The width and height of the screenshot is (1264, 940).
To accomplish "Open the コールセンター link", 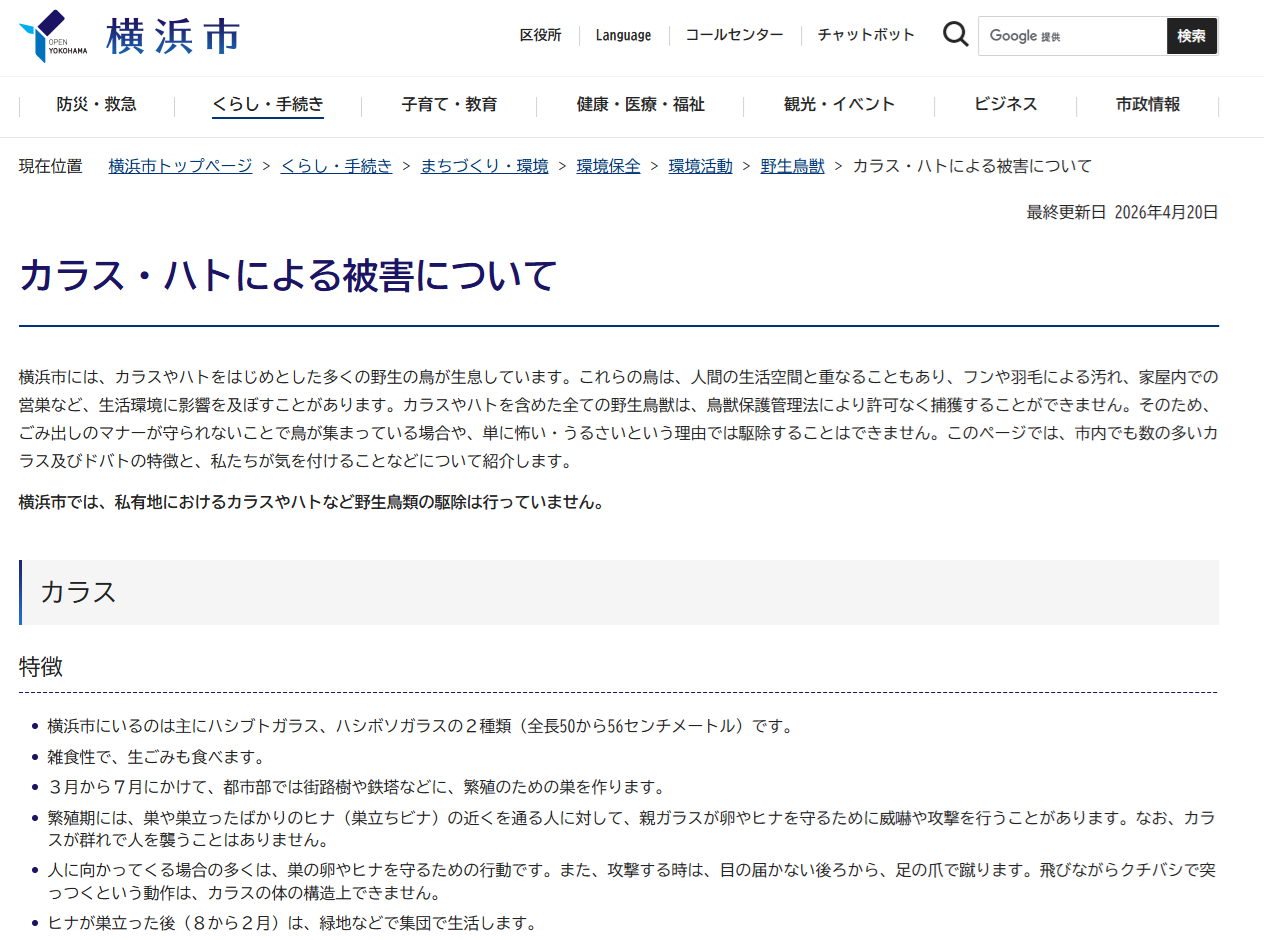I will (734, 35).
